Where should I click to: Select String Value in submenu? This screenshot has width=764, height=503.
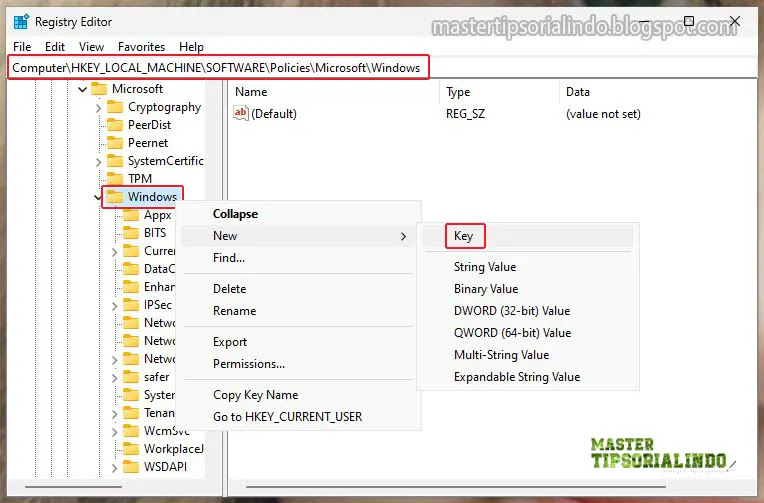click(x=528, y=267)
